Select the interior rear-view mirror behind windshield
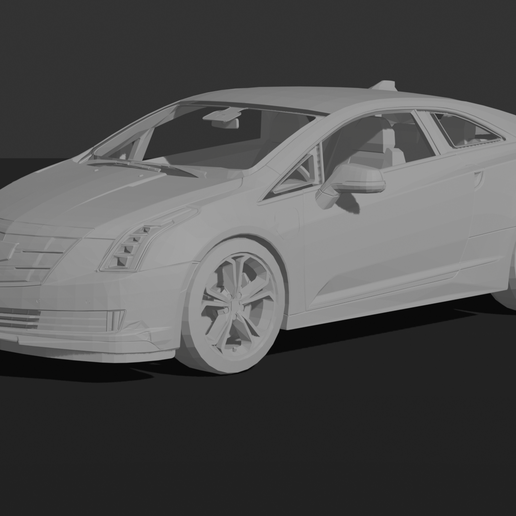The image size is (516, 516). (x=226, y=124)
